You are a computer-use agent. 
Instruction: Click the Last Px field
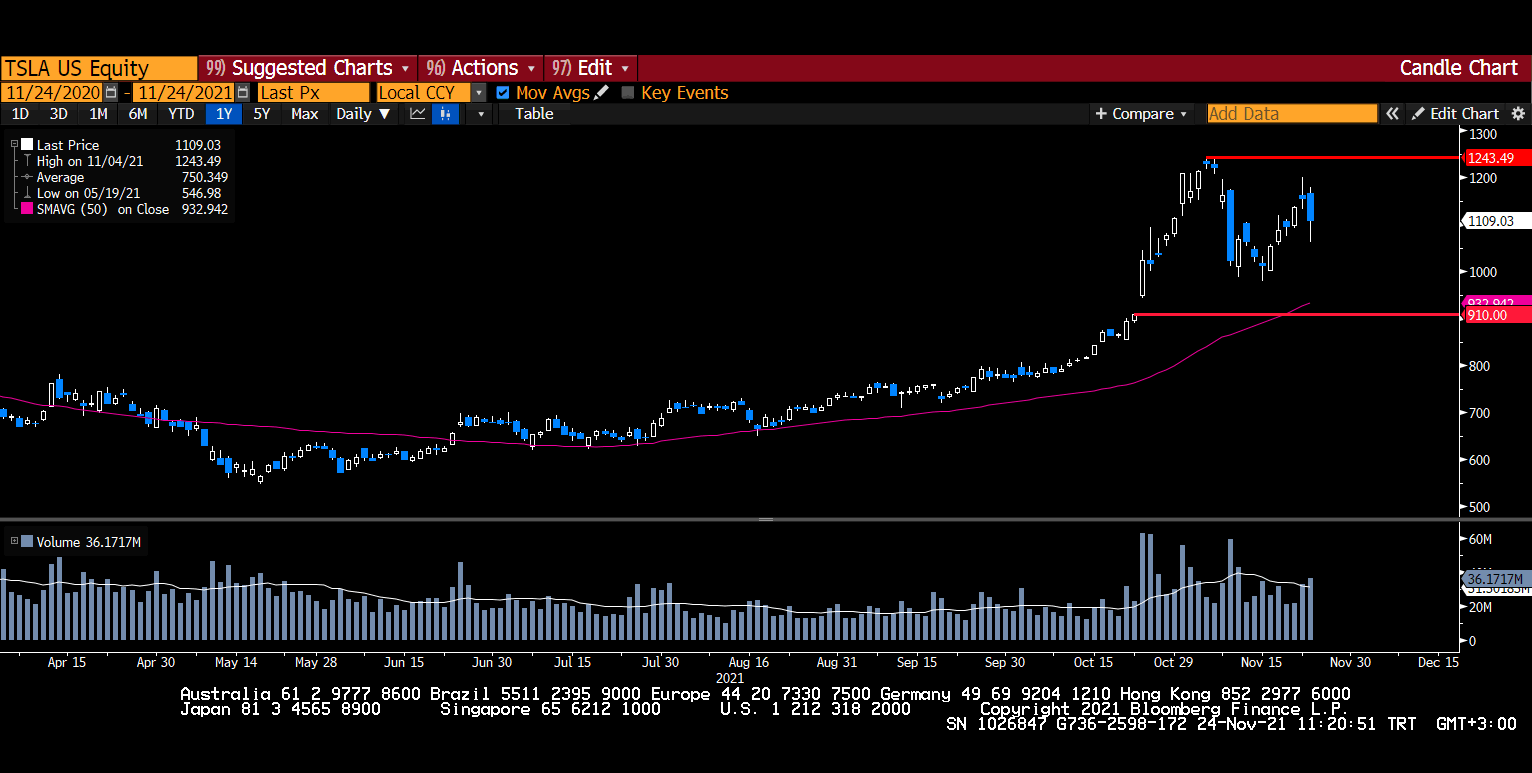pos(313,92)
